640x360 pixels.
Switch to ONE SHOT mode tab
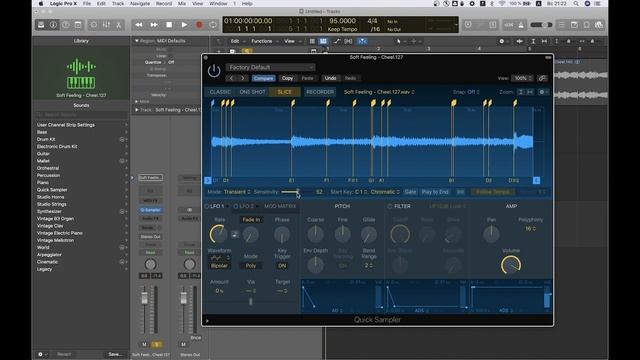pyautogui.click(x=252, y=92)
